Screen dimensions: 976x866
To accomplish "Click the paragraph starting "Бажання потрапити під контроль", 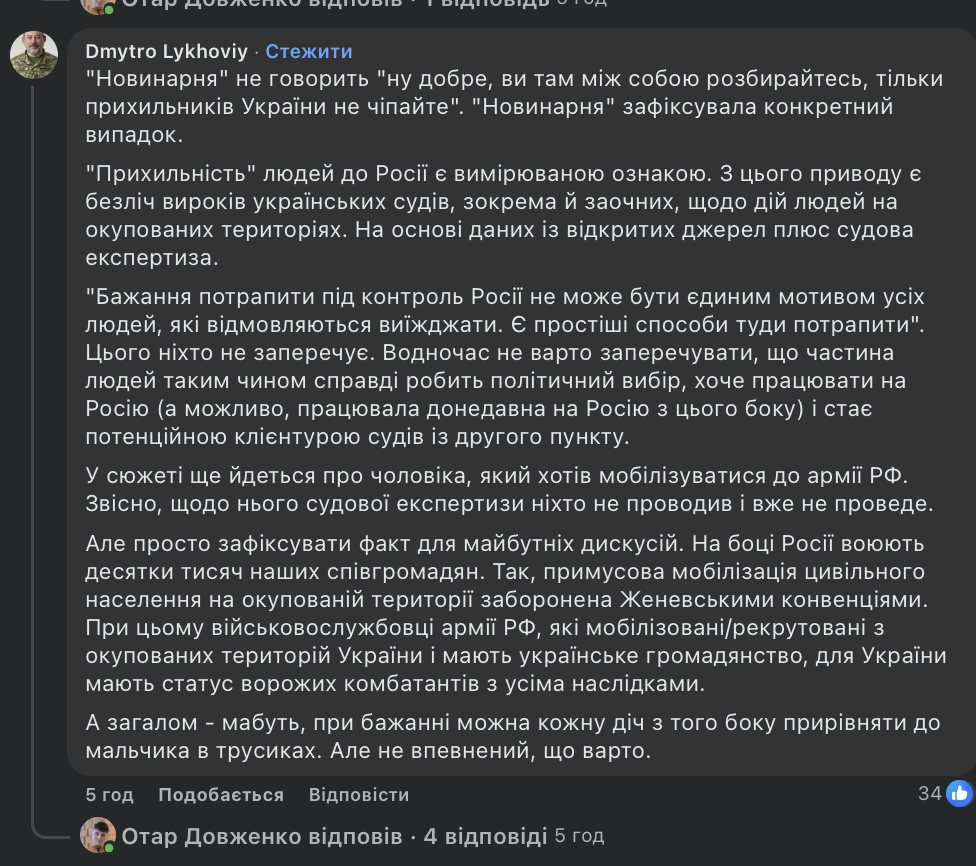I will 490,367.
